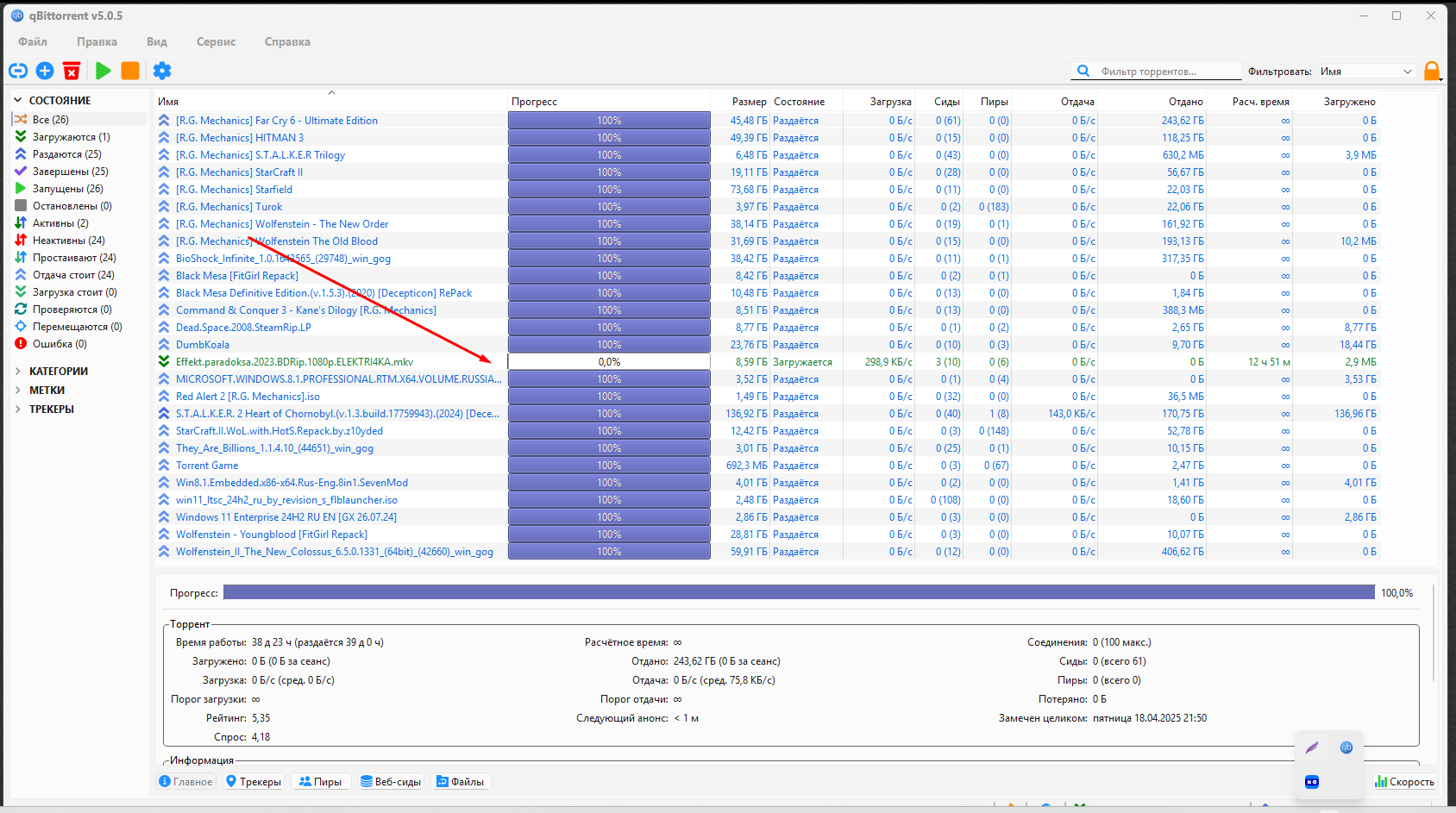Switch to the Главное tab
Screen dimensions: 1456x813
pos(185,782)
